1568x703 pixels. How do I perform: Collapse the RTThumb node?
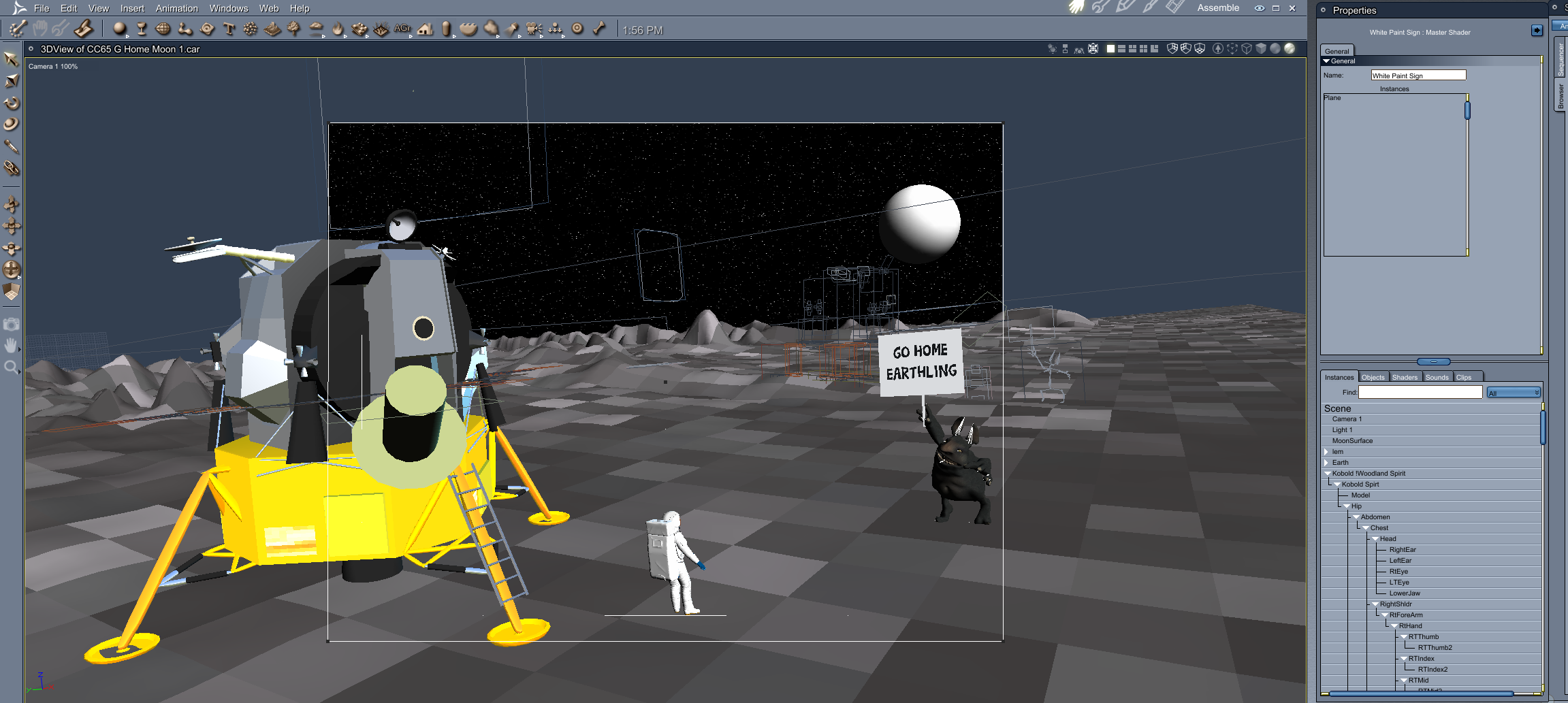(1404, 637)
